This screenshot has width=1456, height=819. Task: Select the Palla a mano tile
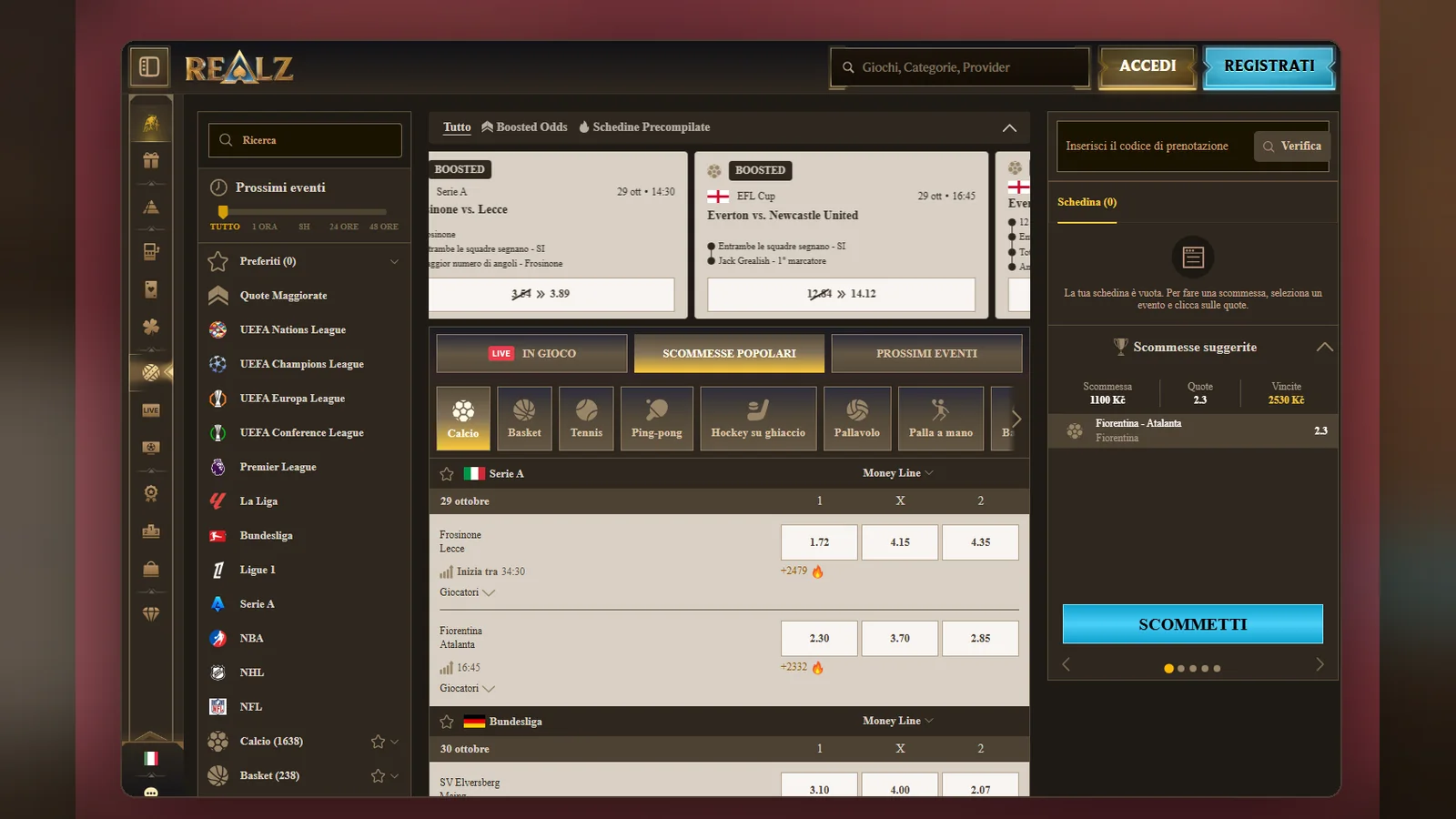[x=941, y=419]
